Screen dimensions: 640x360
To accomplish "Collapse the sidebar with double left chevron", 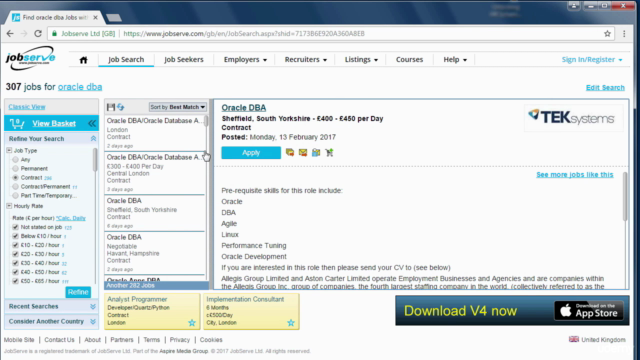I will [x=92, y=123].
